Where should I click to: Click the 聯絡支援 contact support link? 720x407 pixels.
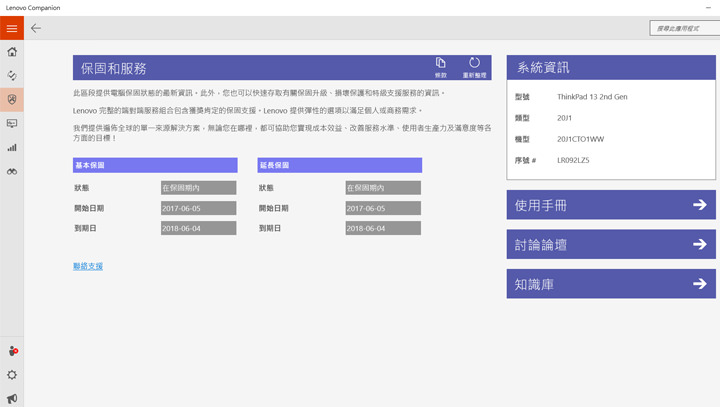[88, 266]
